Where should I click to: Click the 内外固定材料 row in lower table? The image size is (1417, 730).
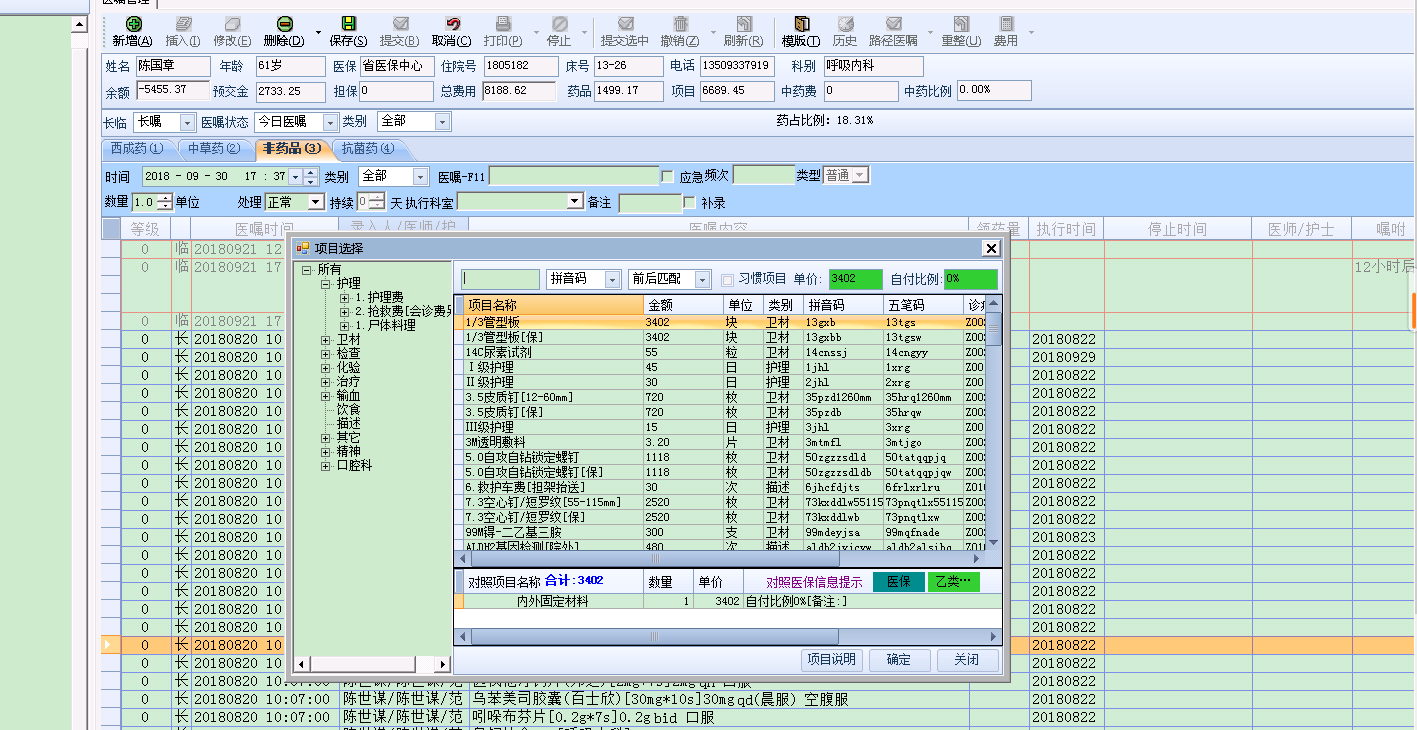click(727, 601)
